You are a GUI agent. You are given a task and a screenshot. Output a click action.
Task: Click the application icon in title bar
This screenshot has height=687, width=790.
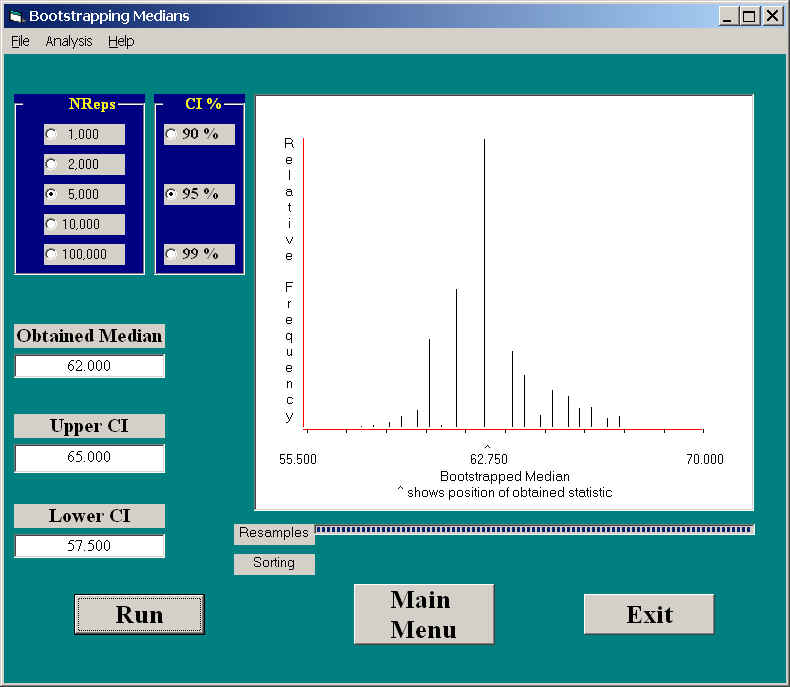coord(14,16)
